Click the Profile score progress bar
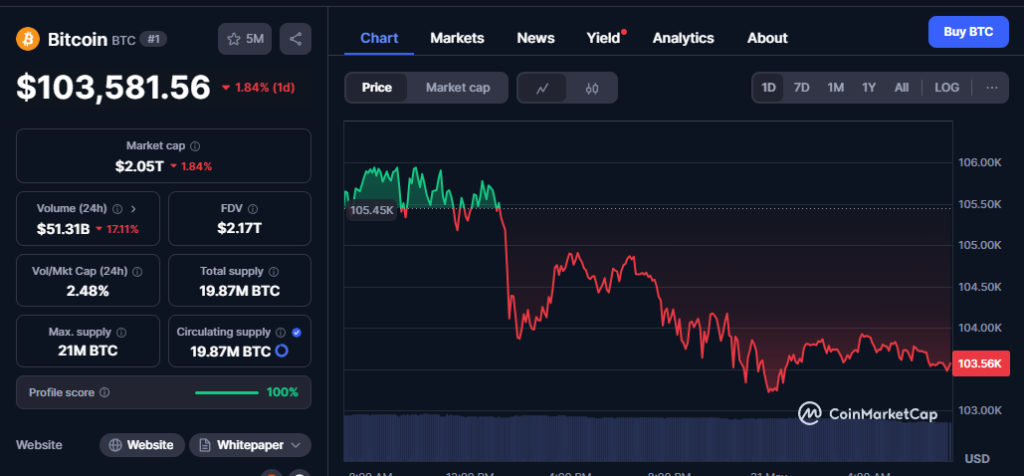 pos(227,392)
